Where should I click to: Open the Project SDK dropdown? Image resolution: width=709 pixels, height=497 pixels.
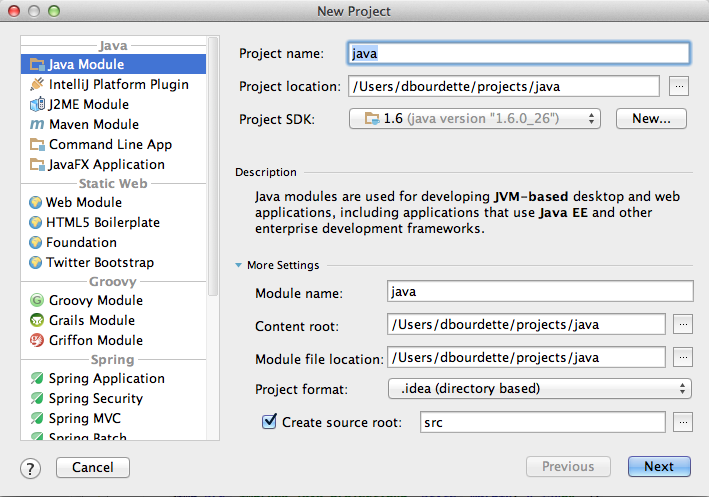pos(474,118)
